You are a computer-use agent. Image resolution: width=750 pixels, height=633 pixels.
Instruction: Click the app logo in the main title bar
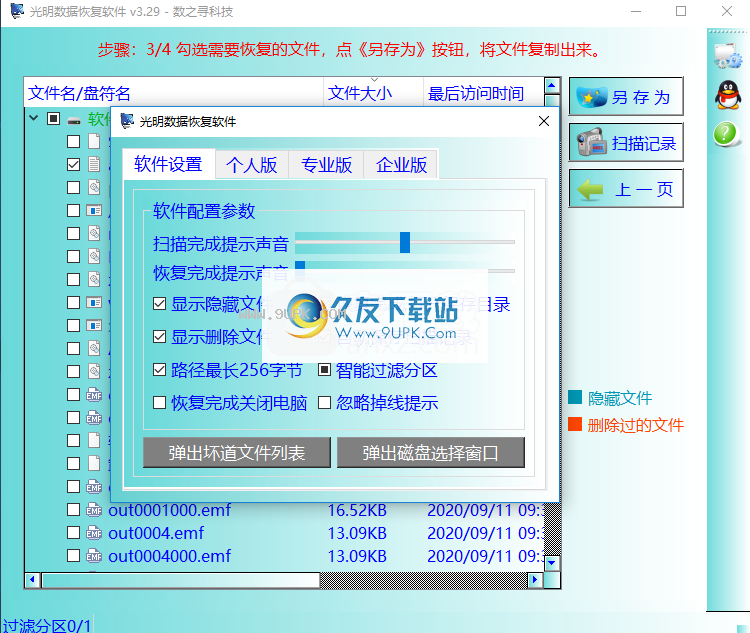click(x=17, y=11)
